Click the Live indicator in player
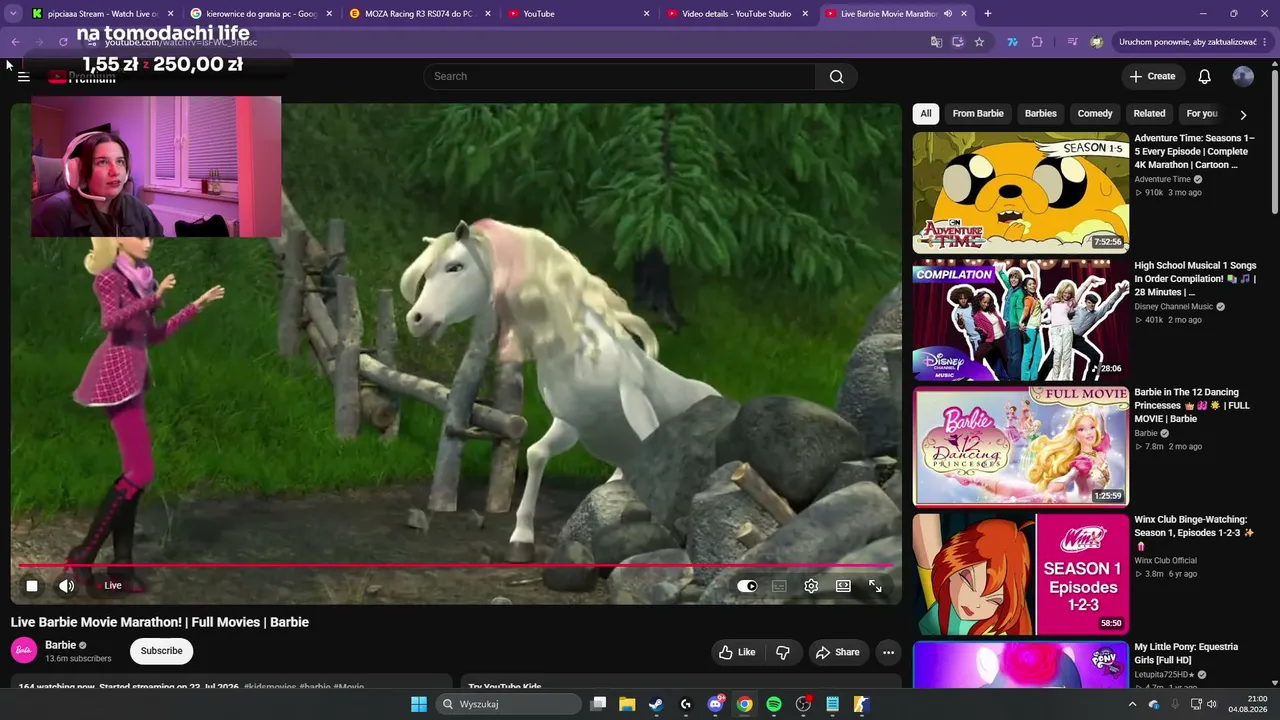Image resolution: width=1280 pixels, height=720 pixels. (x=112, y=586)
